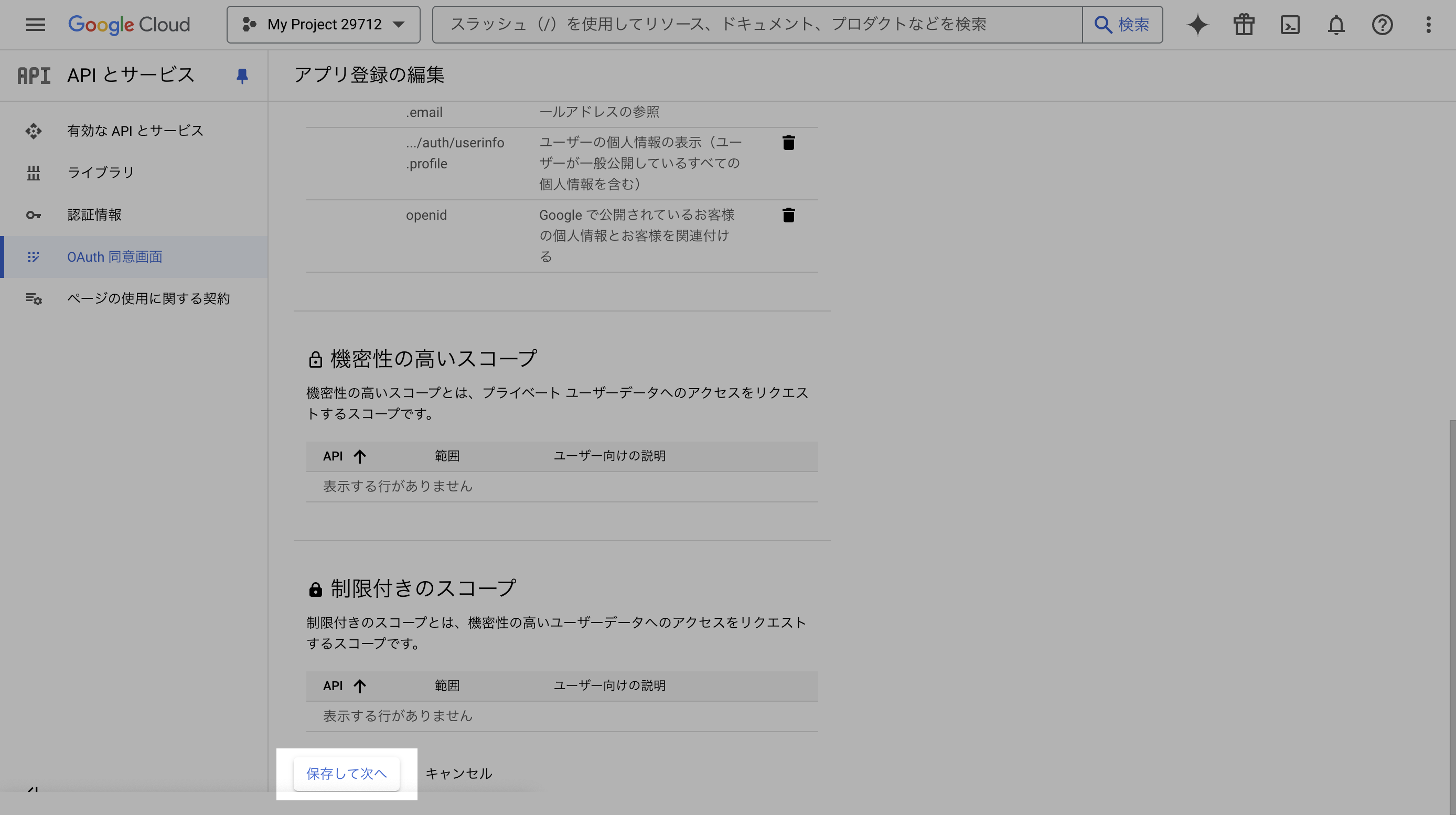Open the hamburger navigation menu
Viewport: 1456px width, 815px height.
(35, 24)
